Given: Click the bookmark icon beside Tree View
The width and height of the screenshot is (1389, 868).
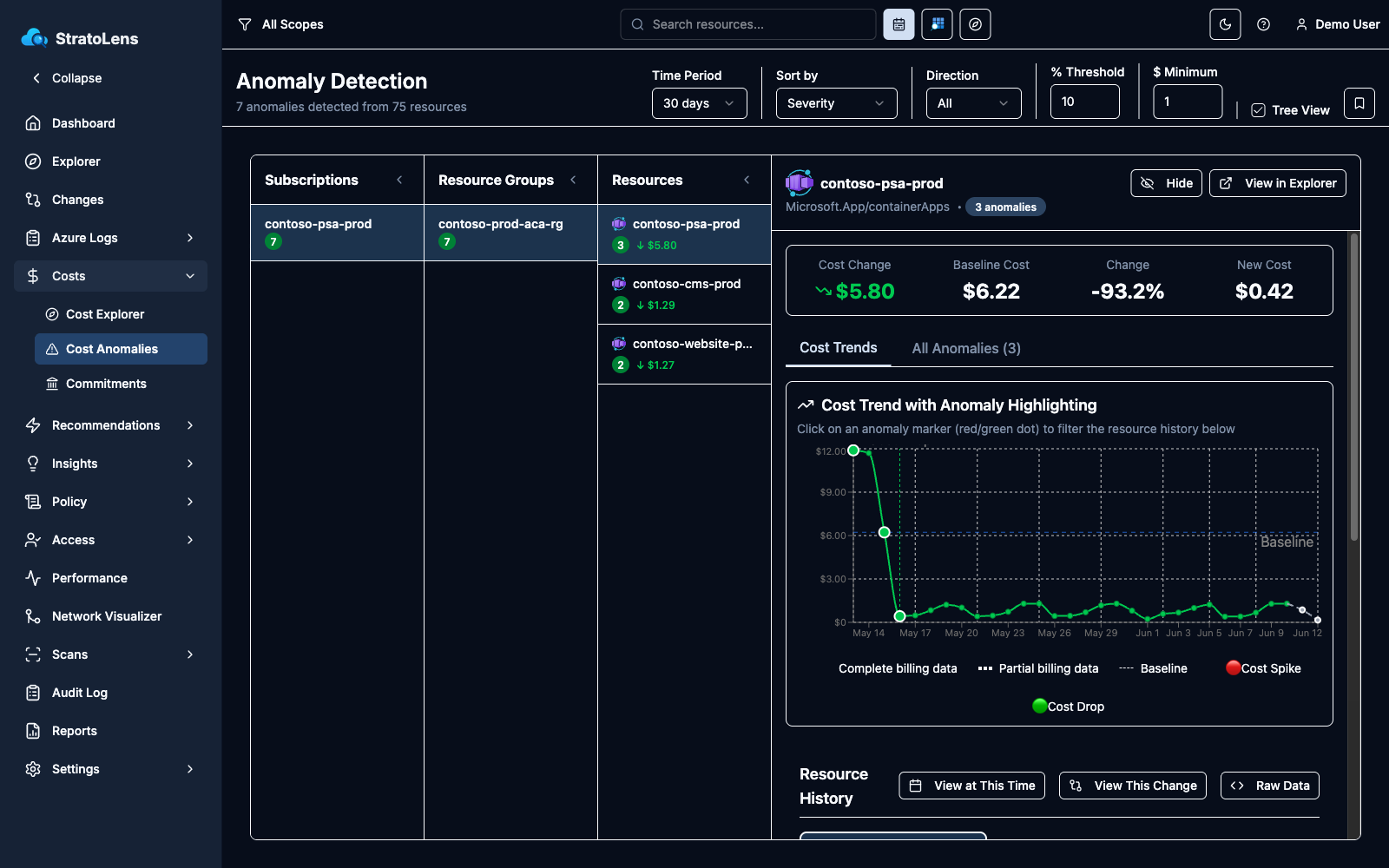Looking at the screenshot, I should pos(1359,103).
